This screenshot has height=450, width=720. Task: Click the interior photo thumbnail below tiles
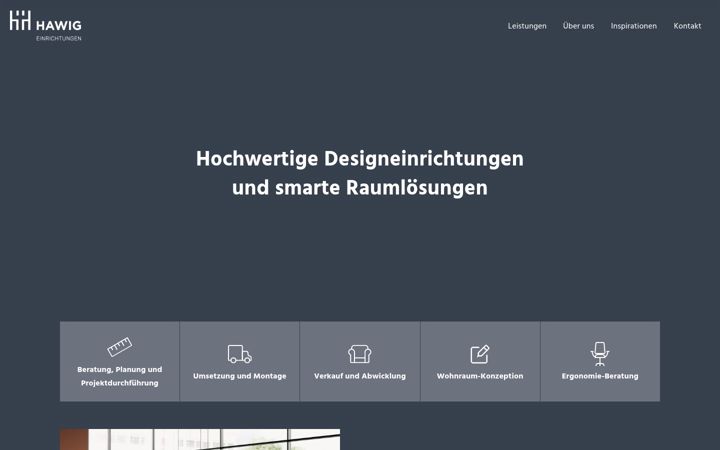click(200, 439)
